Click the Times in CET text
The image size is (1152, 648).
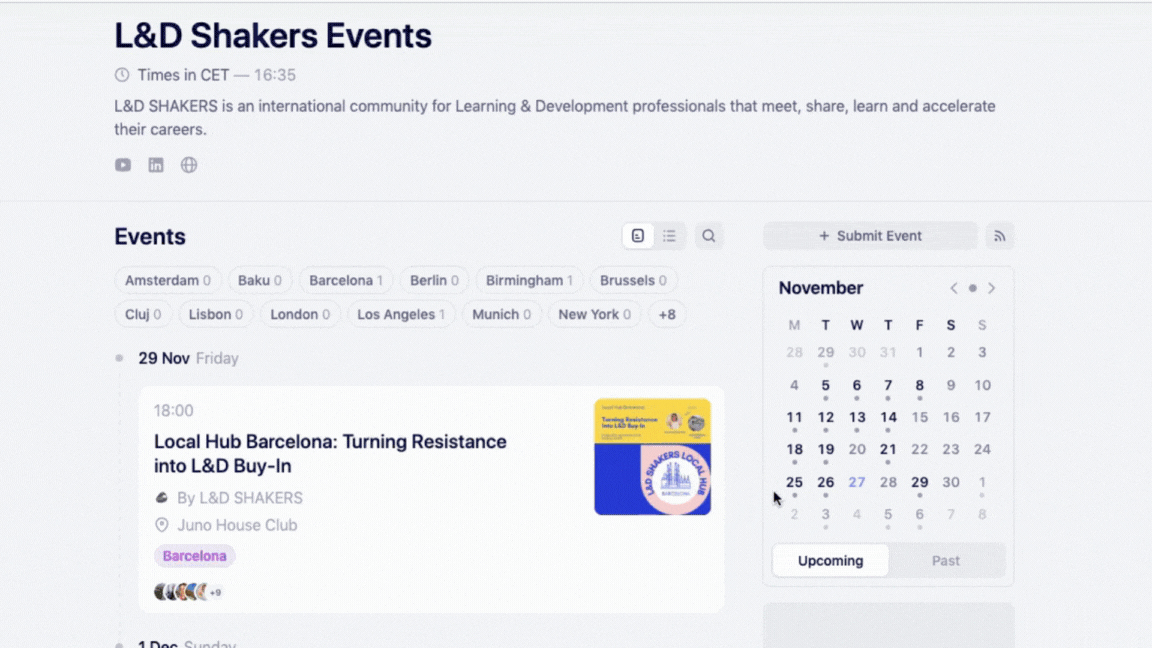click(183, 75)
